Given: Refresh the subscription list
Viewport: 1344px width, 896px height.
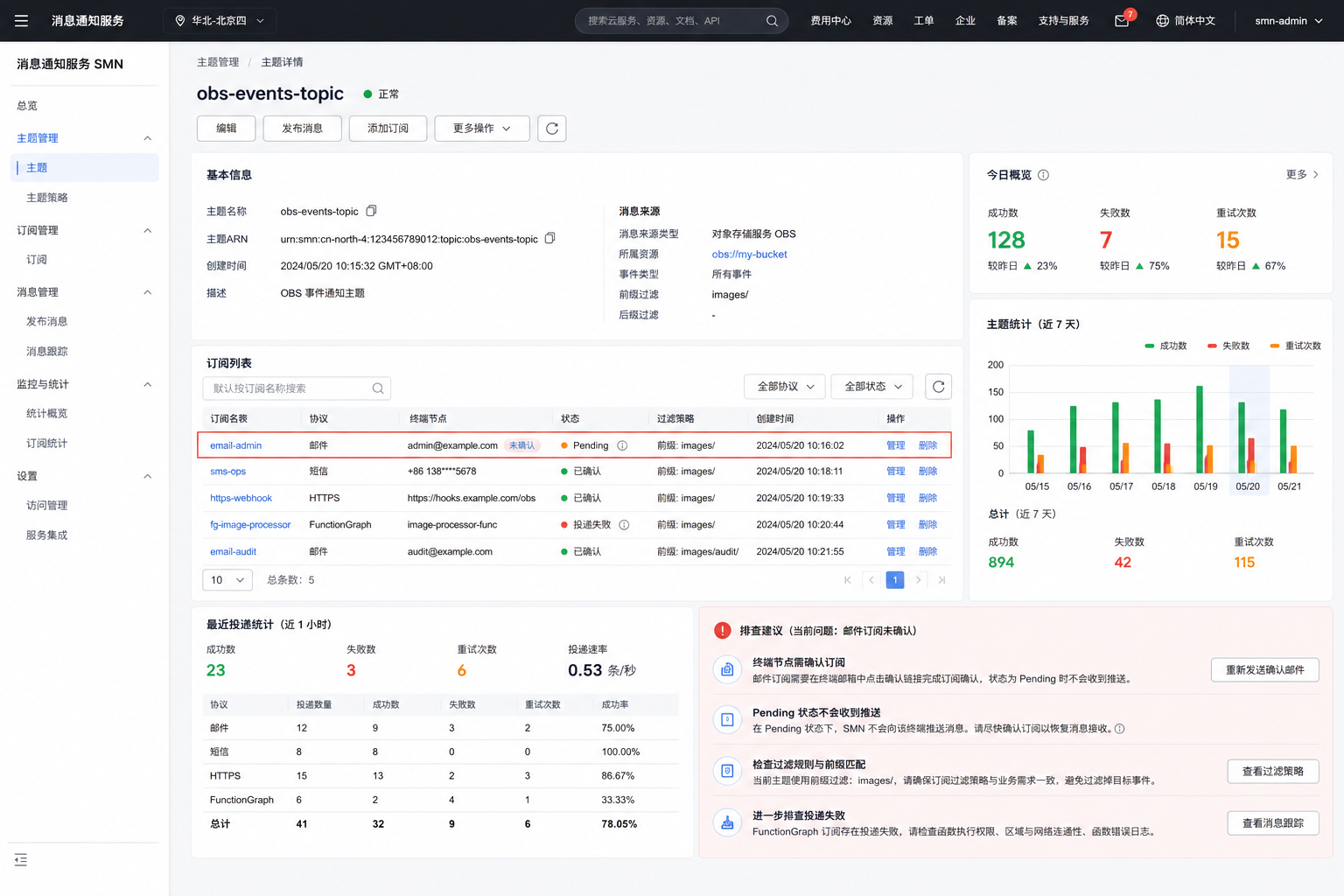Looking at the screenshot, I should (938, 387).
